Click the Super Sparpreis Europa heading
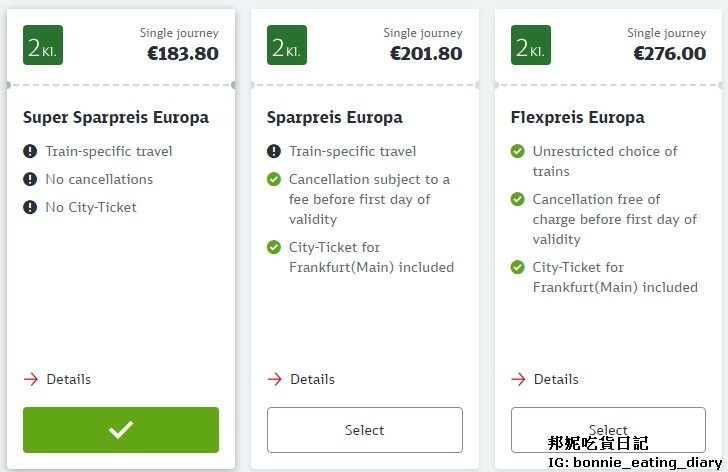Screen dimensions: 728x472 [x=116, y=117]
